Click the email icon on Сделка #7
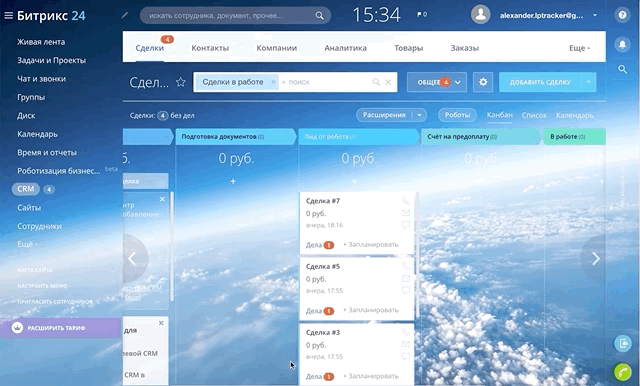640x386 pixels. (x=405, y=213)
